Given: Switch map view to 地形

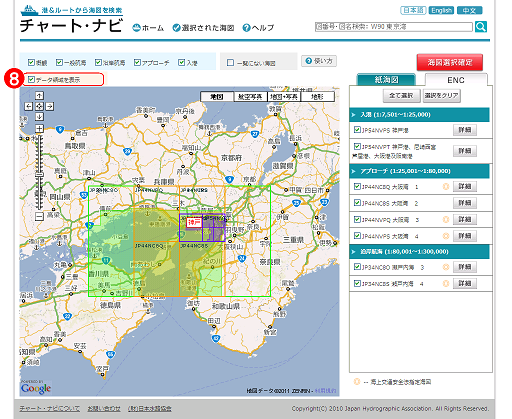Looking at the screenshot, I should coord(317,97).
